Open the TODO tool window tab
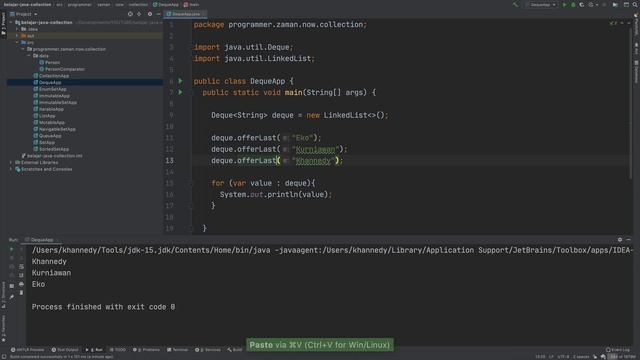Screen dimensions: 640x360 tap(118, 350)
